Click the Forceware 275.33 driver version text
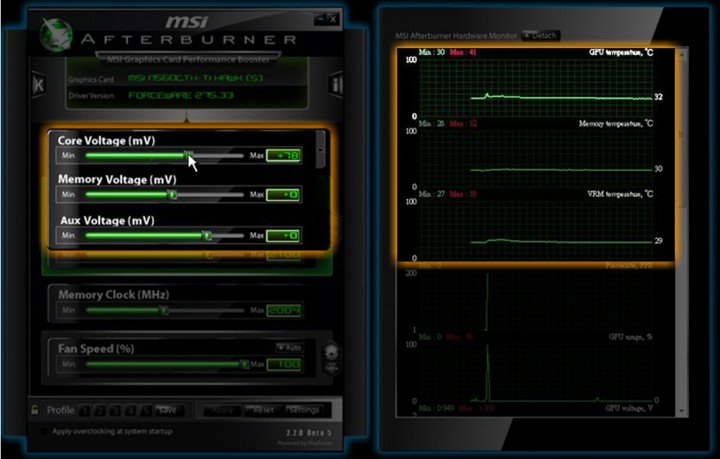This screenshot has width=720, height=459. pos(181,95)
